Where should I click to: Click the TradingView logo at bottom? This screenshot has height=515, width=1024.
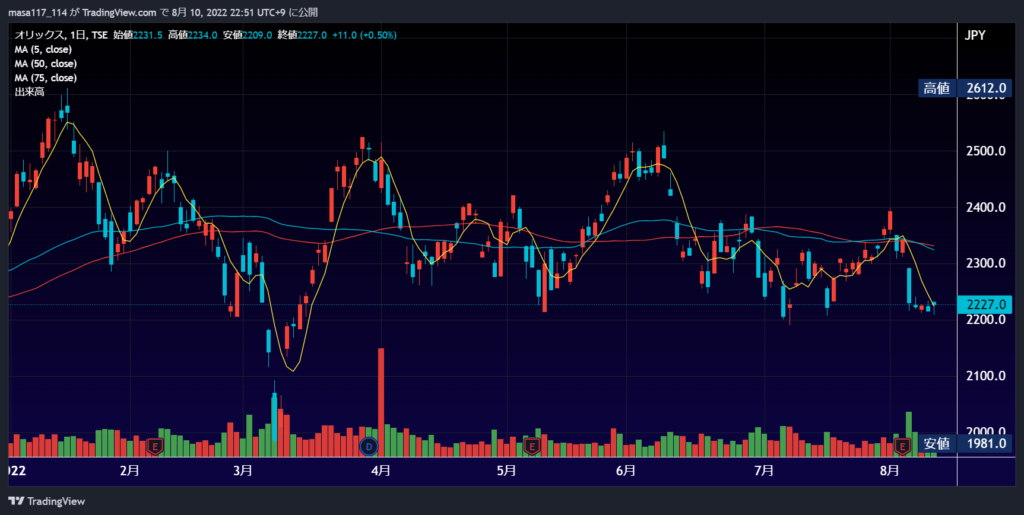(x=46, y=501)
